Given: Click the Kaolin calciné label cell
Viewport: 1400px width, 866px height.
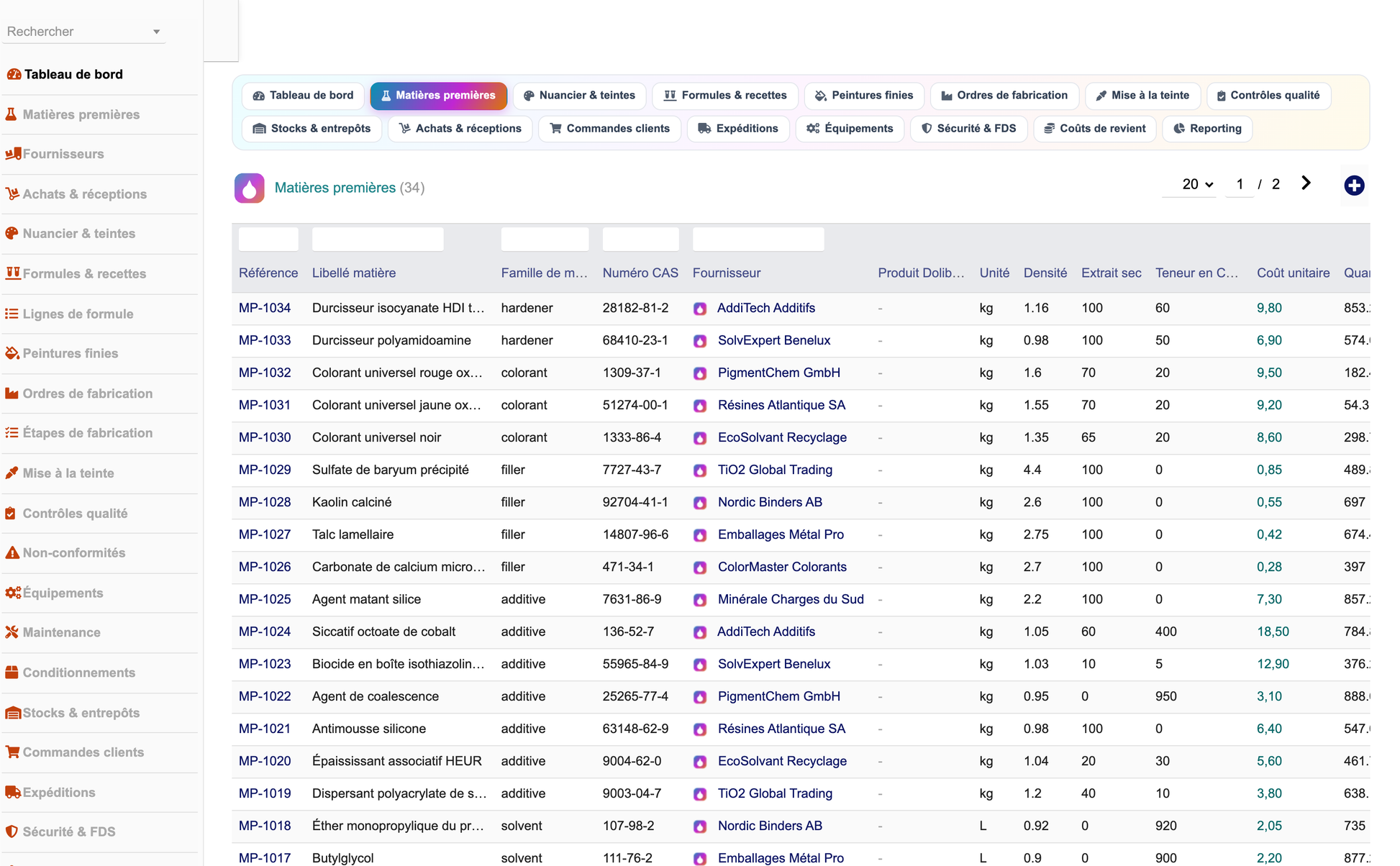Looking at the screenshot, I should [352, 502].
